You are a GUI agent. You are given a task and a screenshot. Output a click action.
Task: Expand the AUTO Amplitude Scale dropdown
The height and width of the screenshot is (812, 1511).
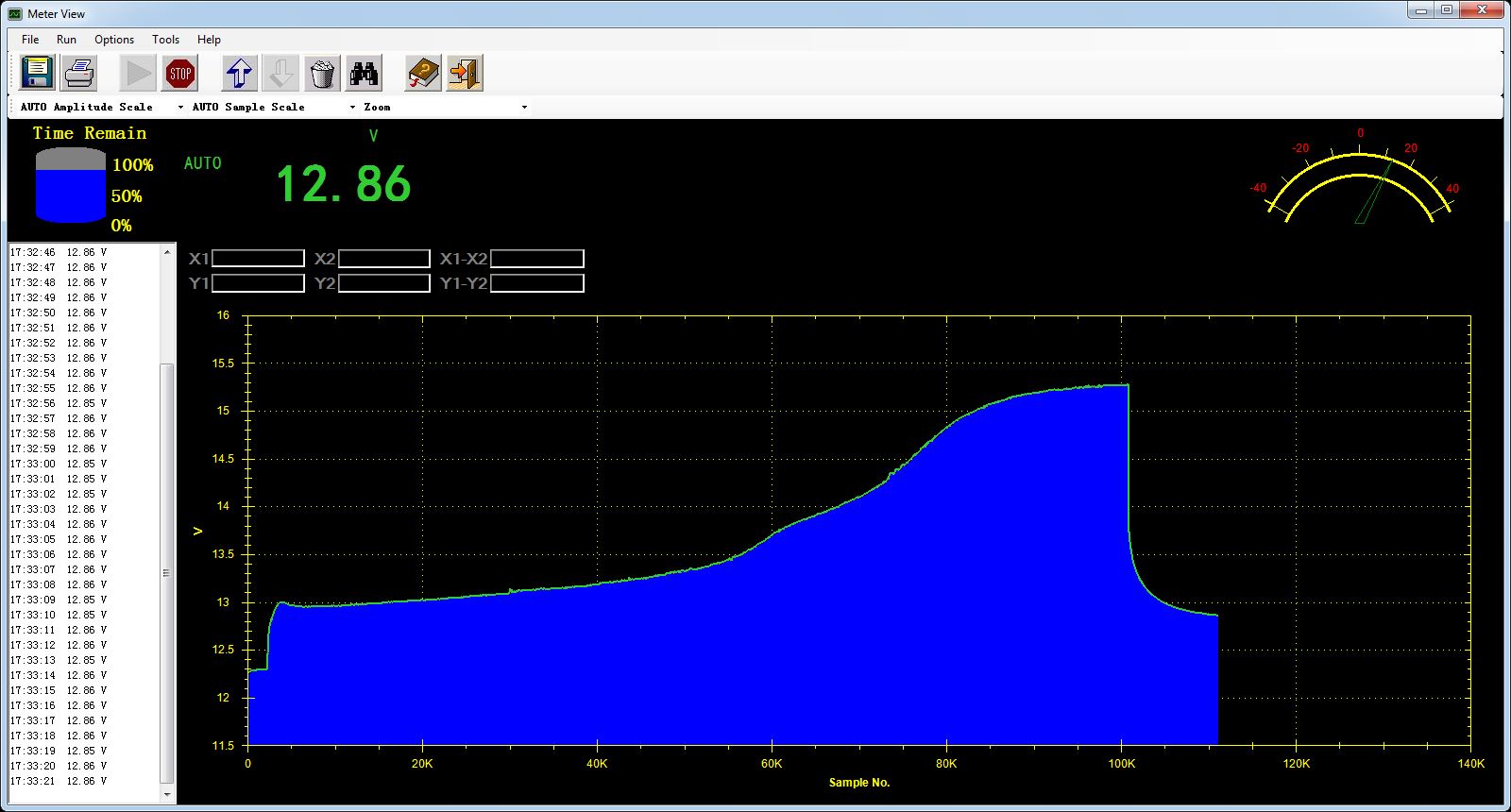(180, 108)
